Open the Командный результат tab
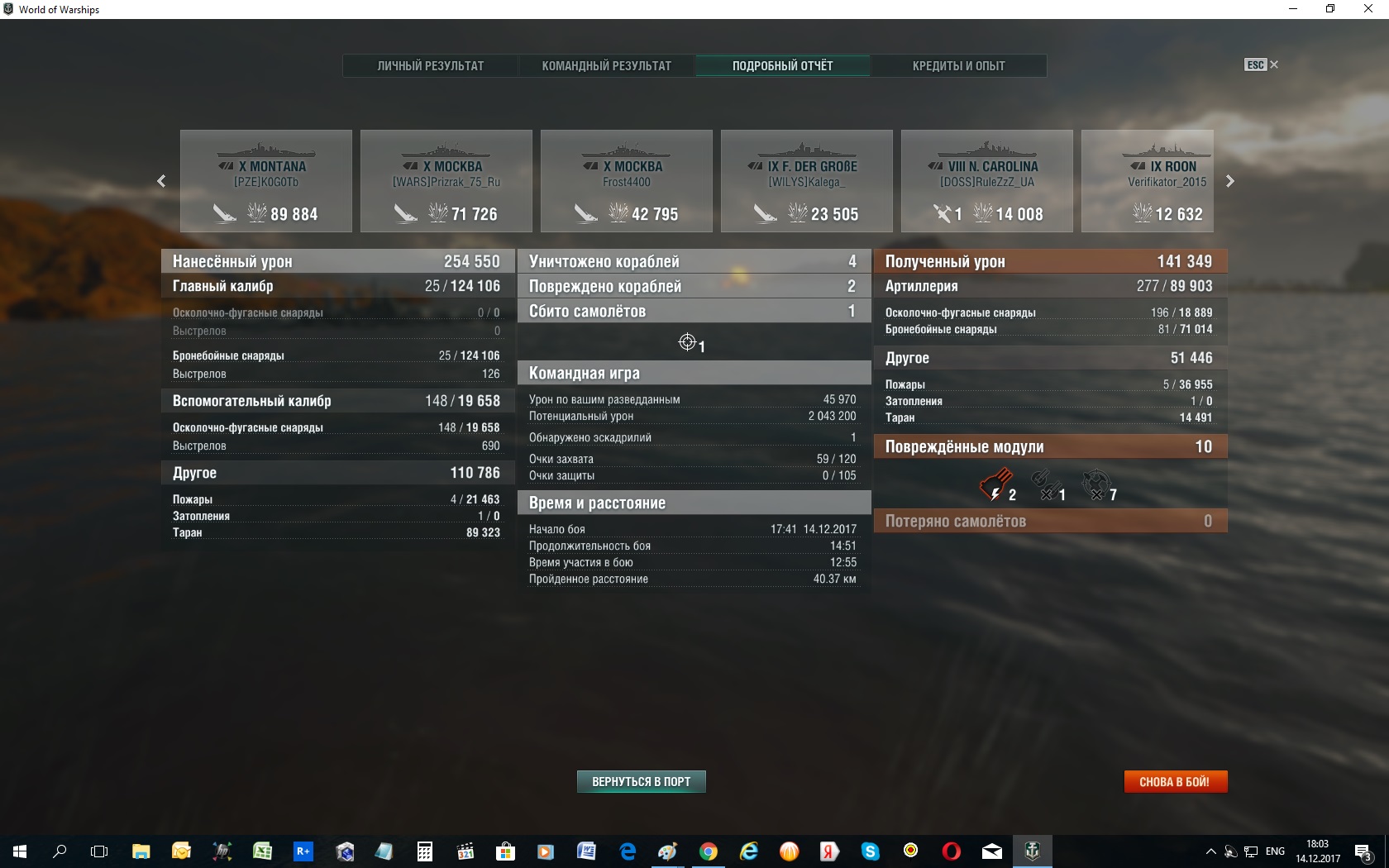1389x868 pixels. tap(606, 66)
